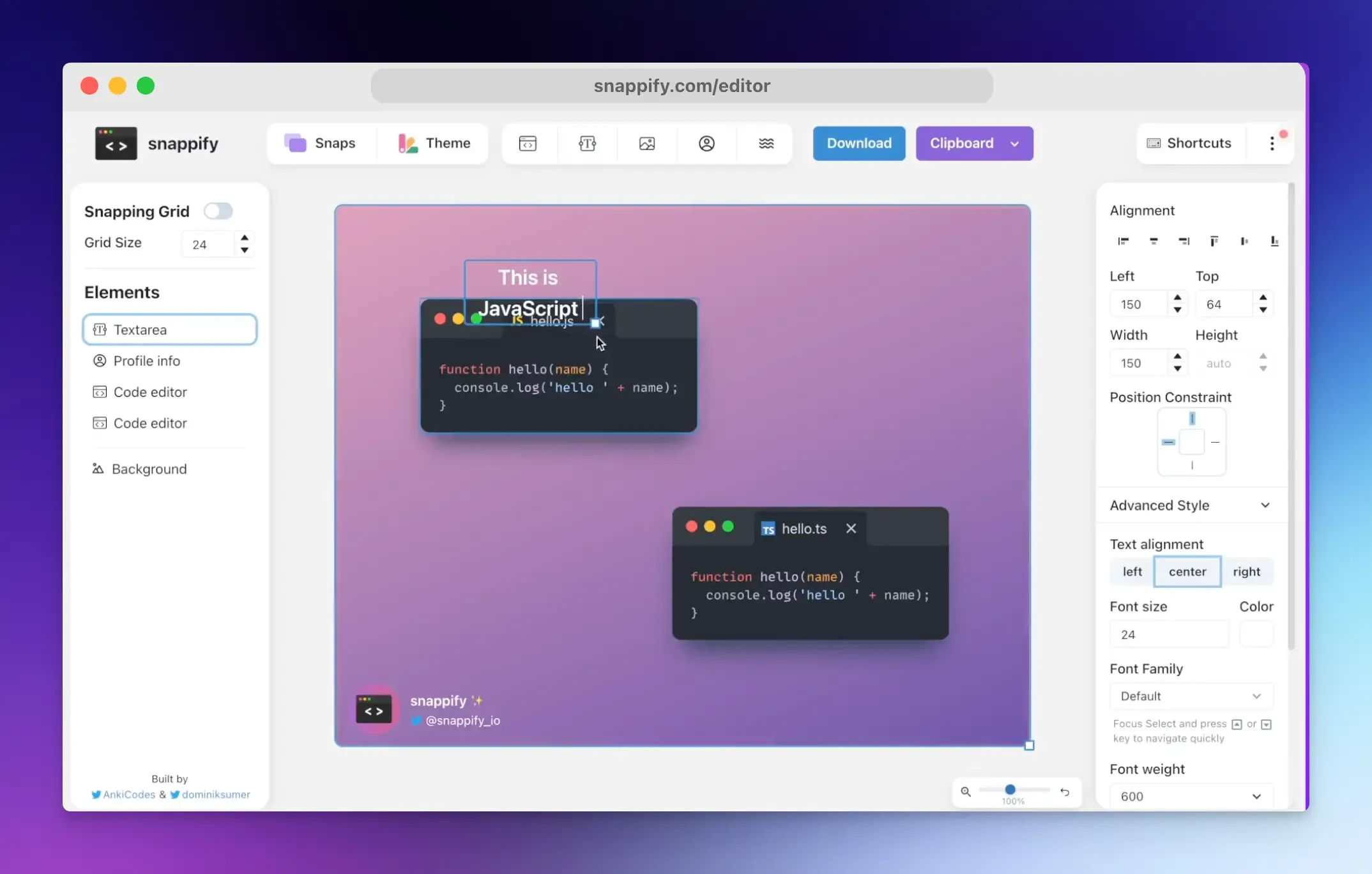Click the add code editor toolbar icon
Screen dimensions: 1372x874
[x=528, y=143]
